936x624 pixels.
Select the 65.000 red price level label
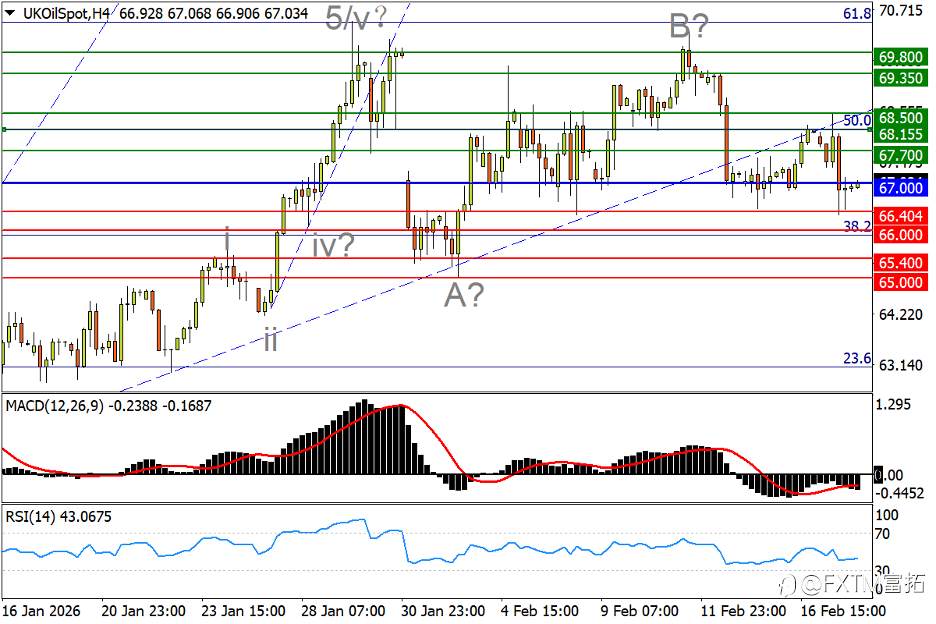(901, 282)
